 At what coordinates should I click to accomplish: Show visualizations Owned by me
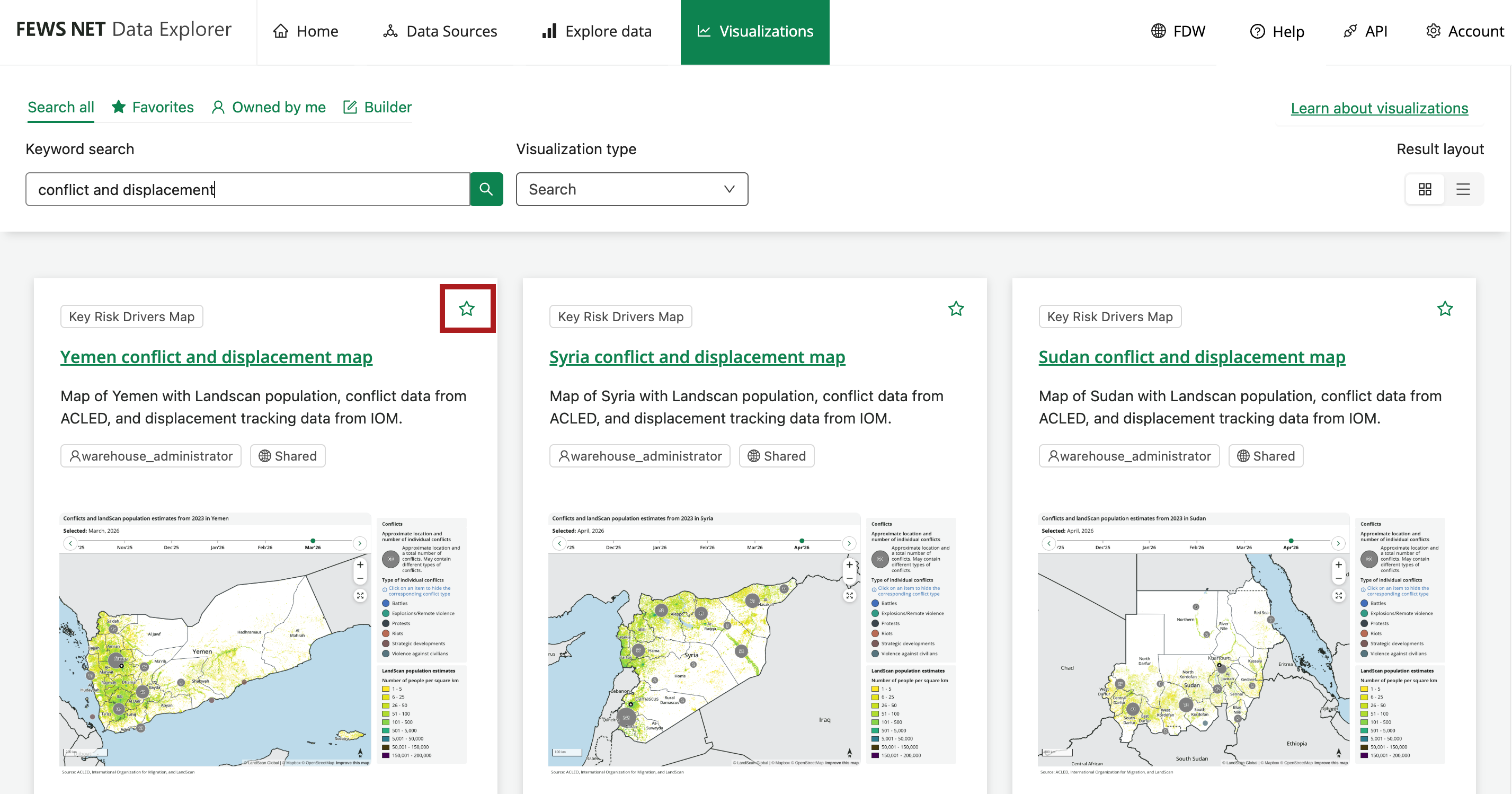pyautogui.click(x=269, y=108)
